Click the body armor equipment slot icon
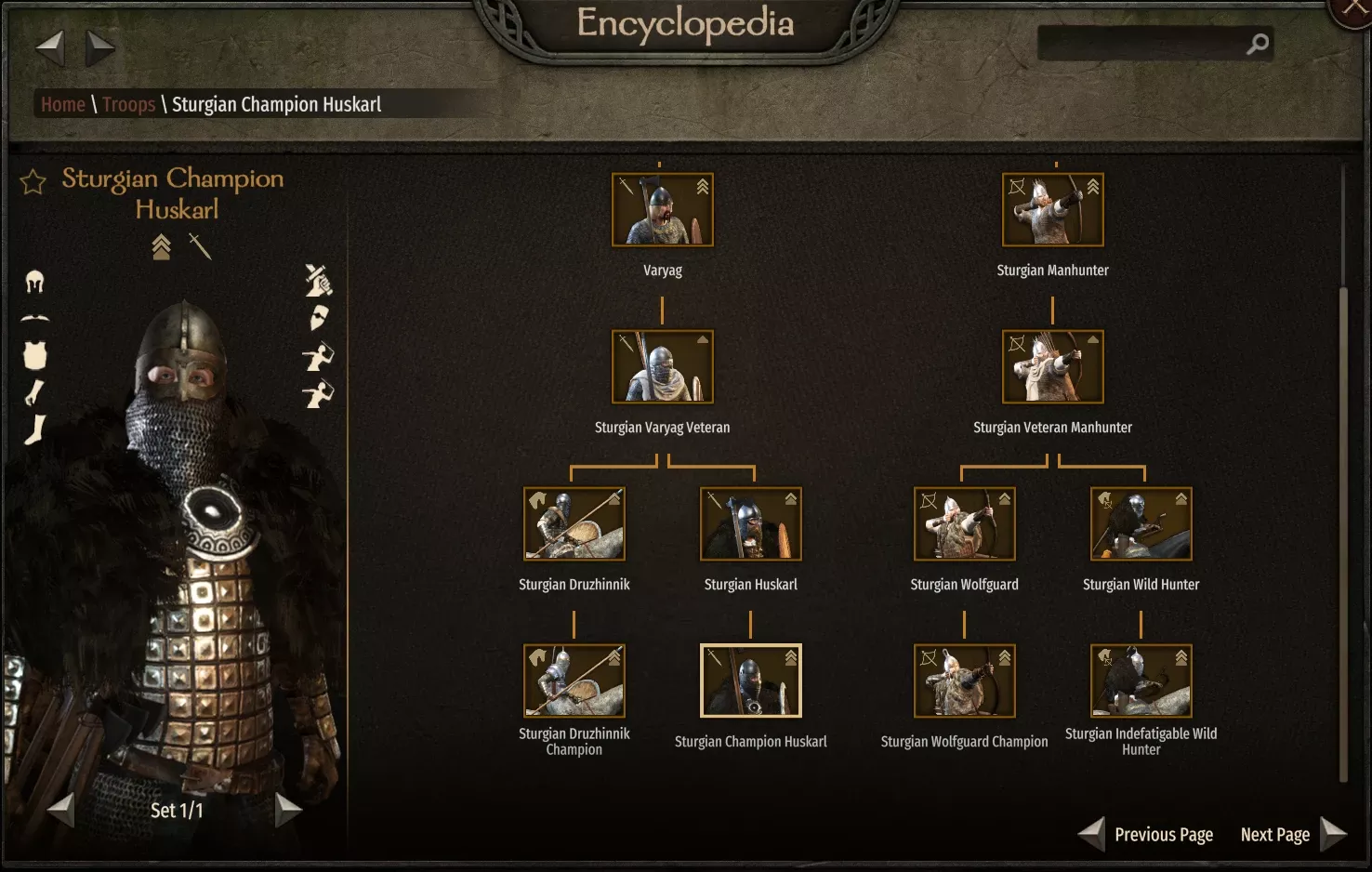Image resolution: width=1372 pixels, height=872 pixels. tap(35, 354)
